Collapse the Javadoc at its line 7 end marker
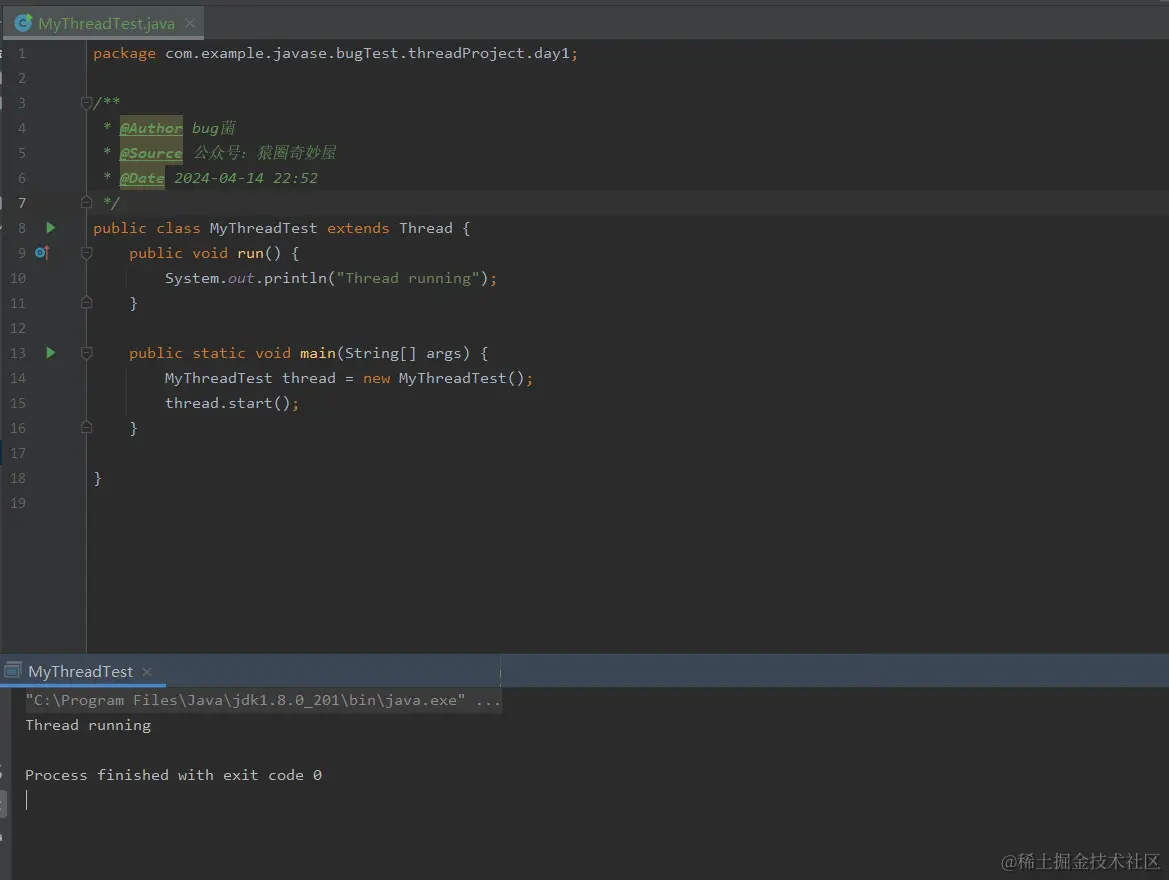 (86, 202)
